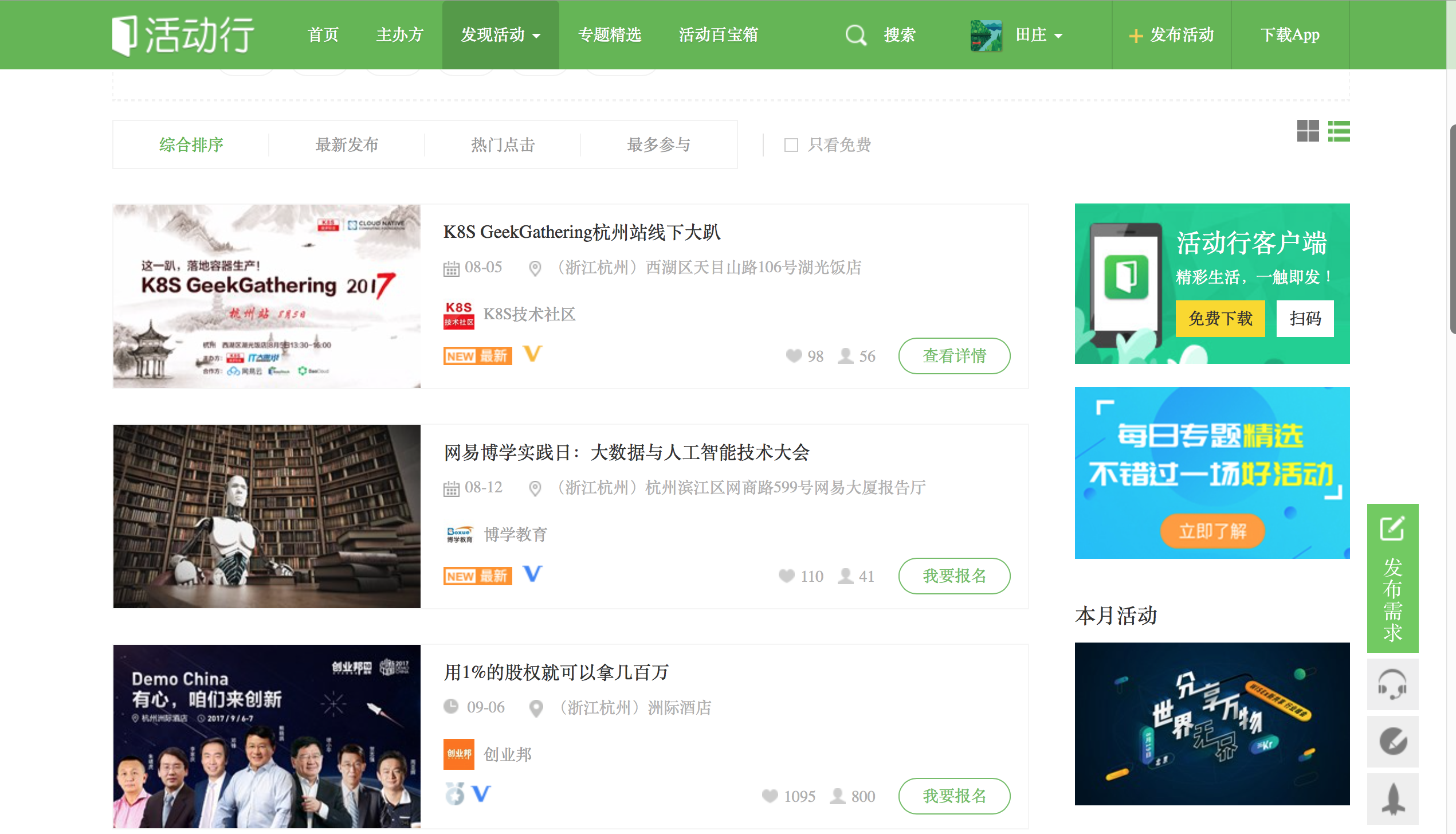The height and width of the screenshot is (834, 1456).
Task: Select the 热门点击 sort tab
Action: tap(503, 144)
